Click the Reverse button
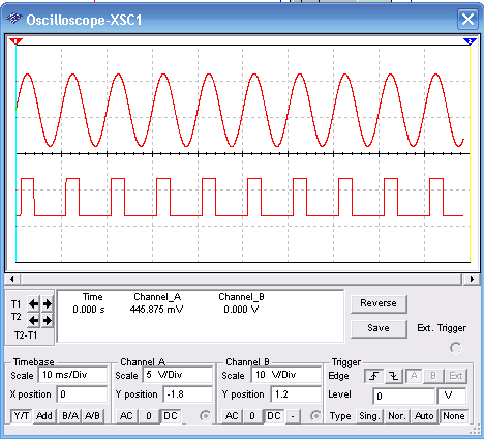This screenshot has height=442, width=487. [379, 303]
